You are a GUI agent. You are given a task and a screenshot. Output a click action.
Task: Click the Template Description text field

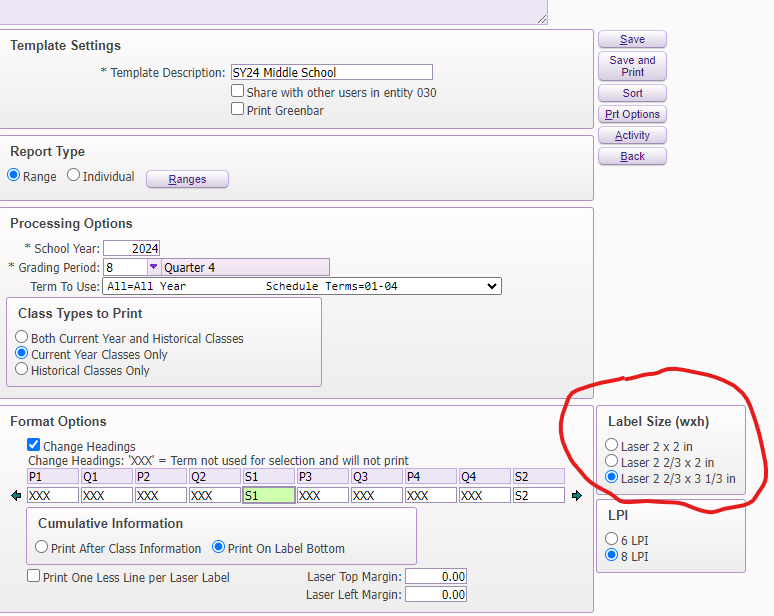pos(331,72)
